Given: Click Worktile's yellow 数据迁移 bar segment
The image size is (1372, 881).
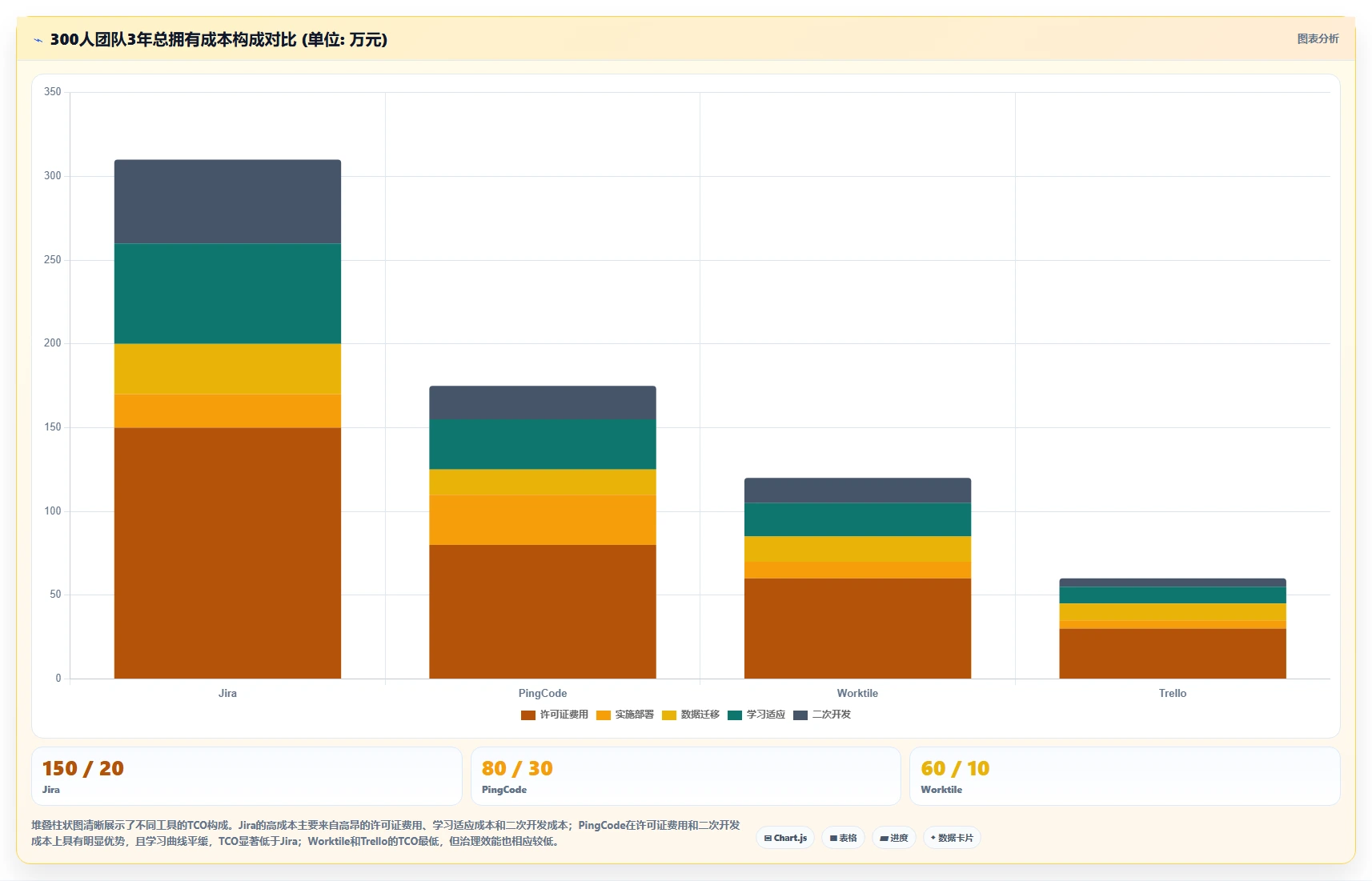Looking at the screenshot, I should click(857, 549).
